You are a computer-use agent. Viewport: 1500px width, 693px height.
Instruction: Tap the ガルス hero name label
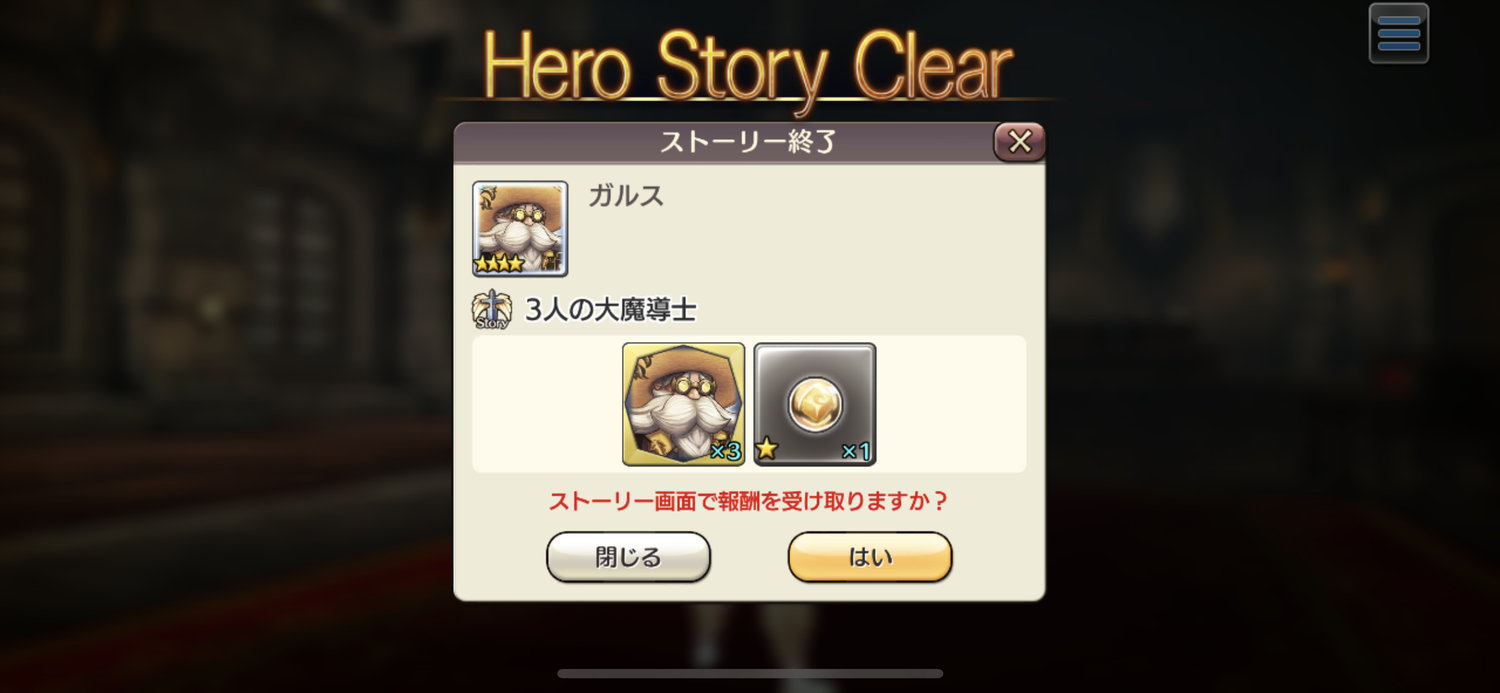[626, 195]
